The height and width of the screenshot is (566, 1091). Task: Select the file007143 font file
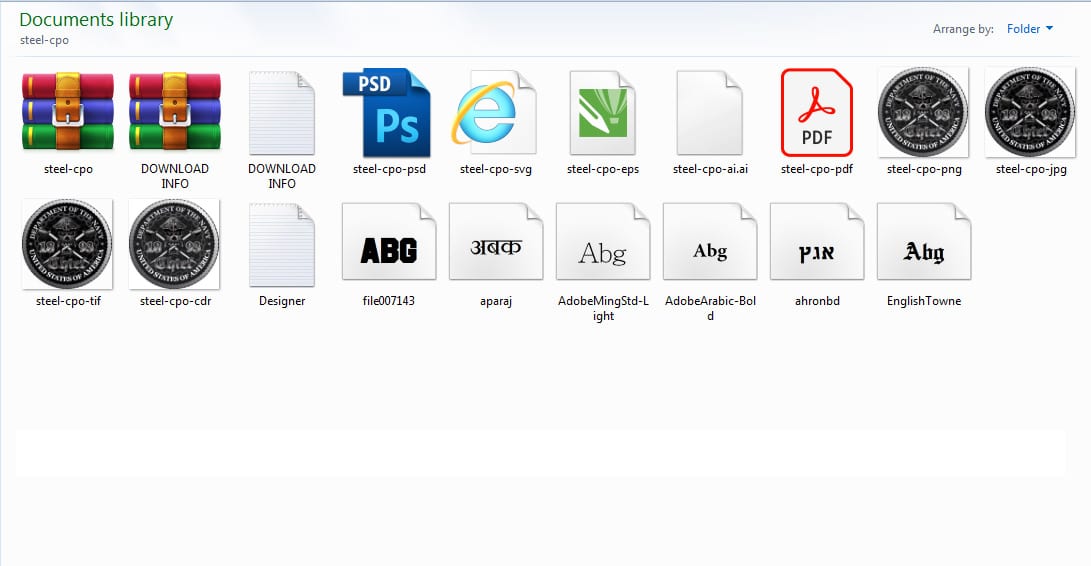click(x=388, y=244)
